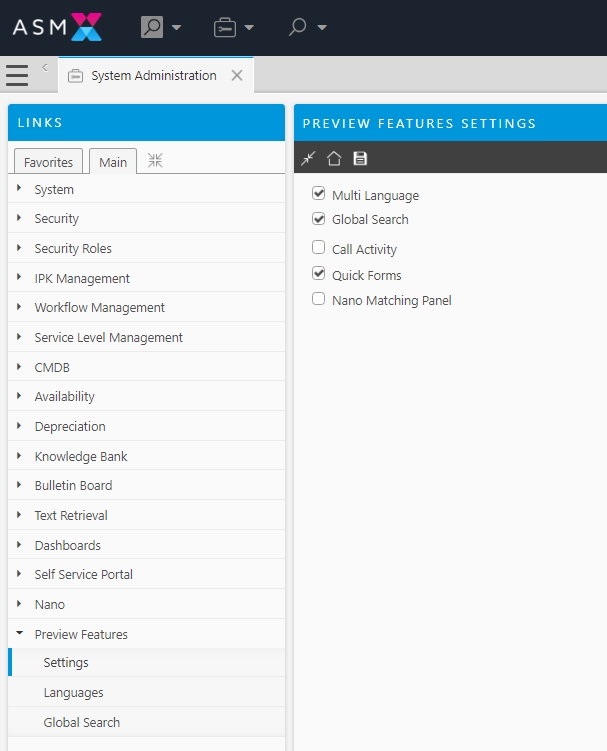Collapse all links tree icon

[x=155, y=161]
